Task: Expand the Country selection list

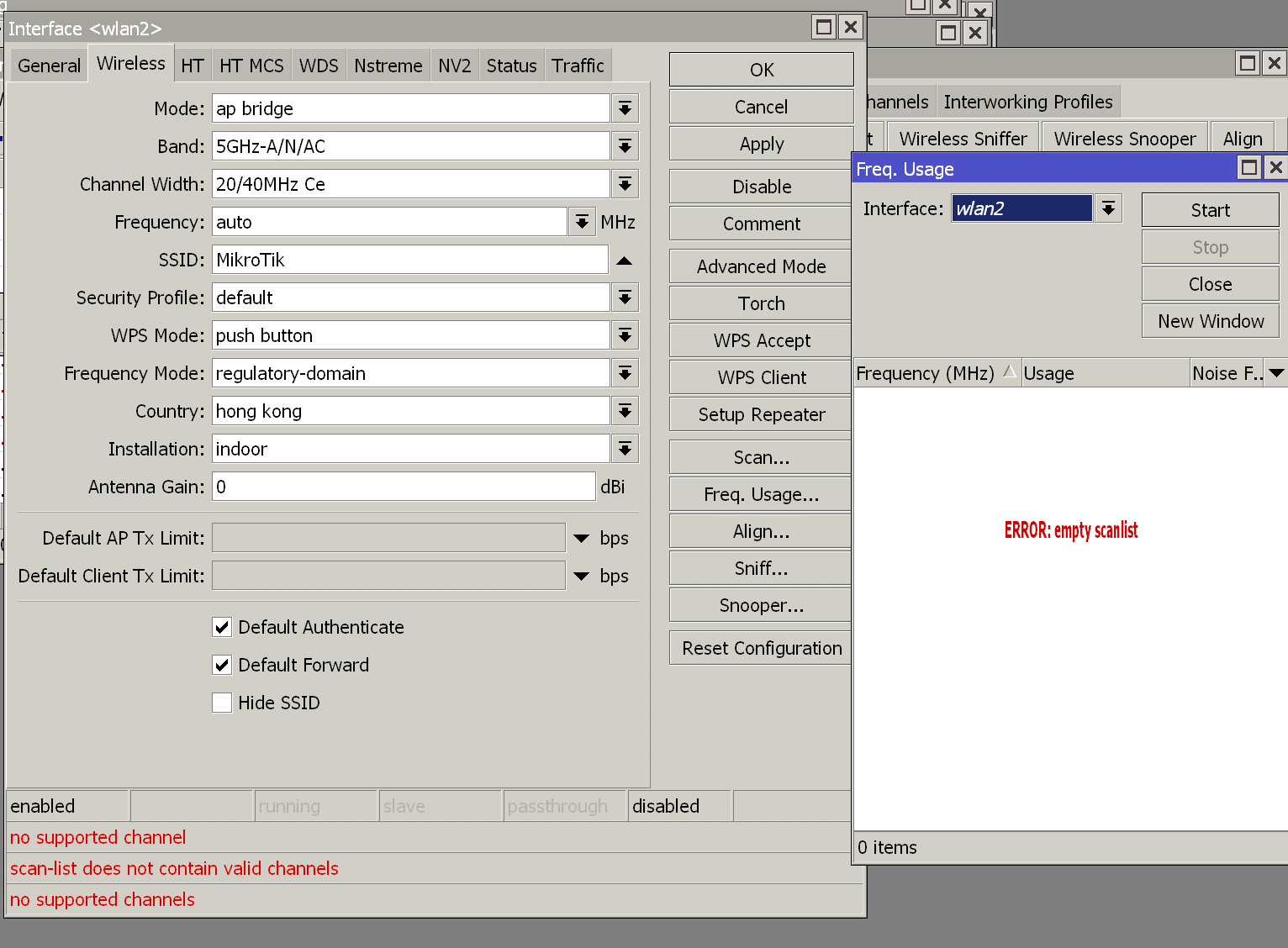Action: [625, 410]
